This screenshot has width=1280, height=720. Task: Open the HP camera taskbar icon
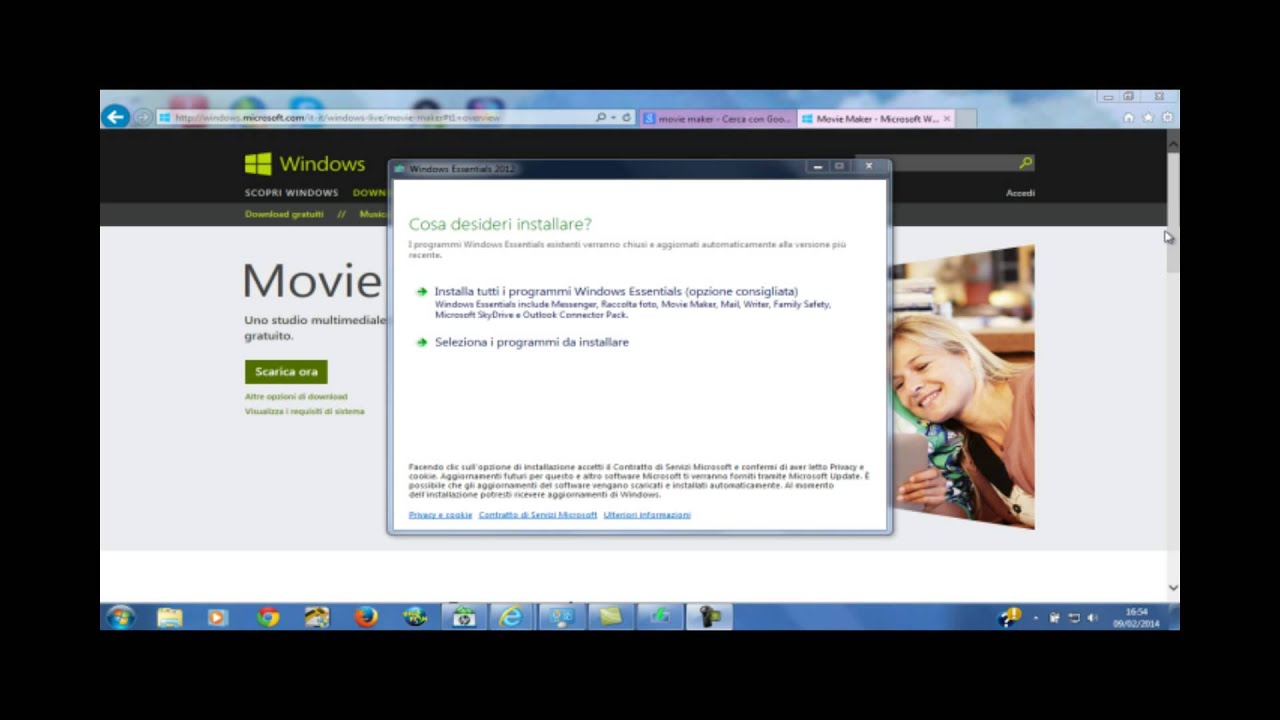pos(464,617)
